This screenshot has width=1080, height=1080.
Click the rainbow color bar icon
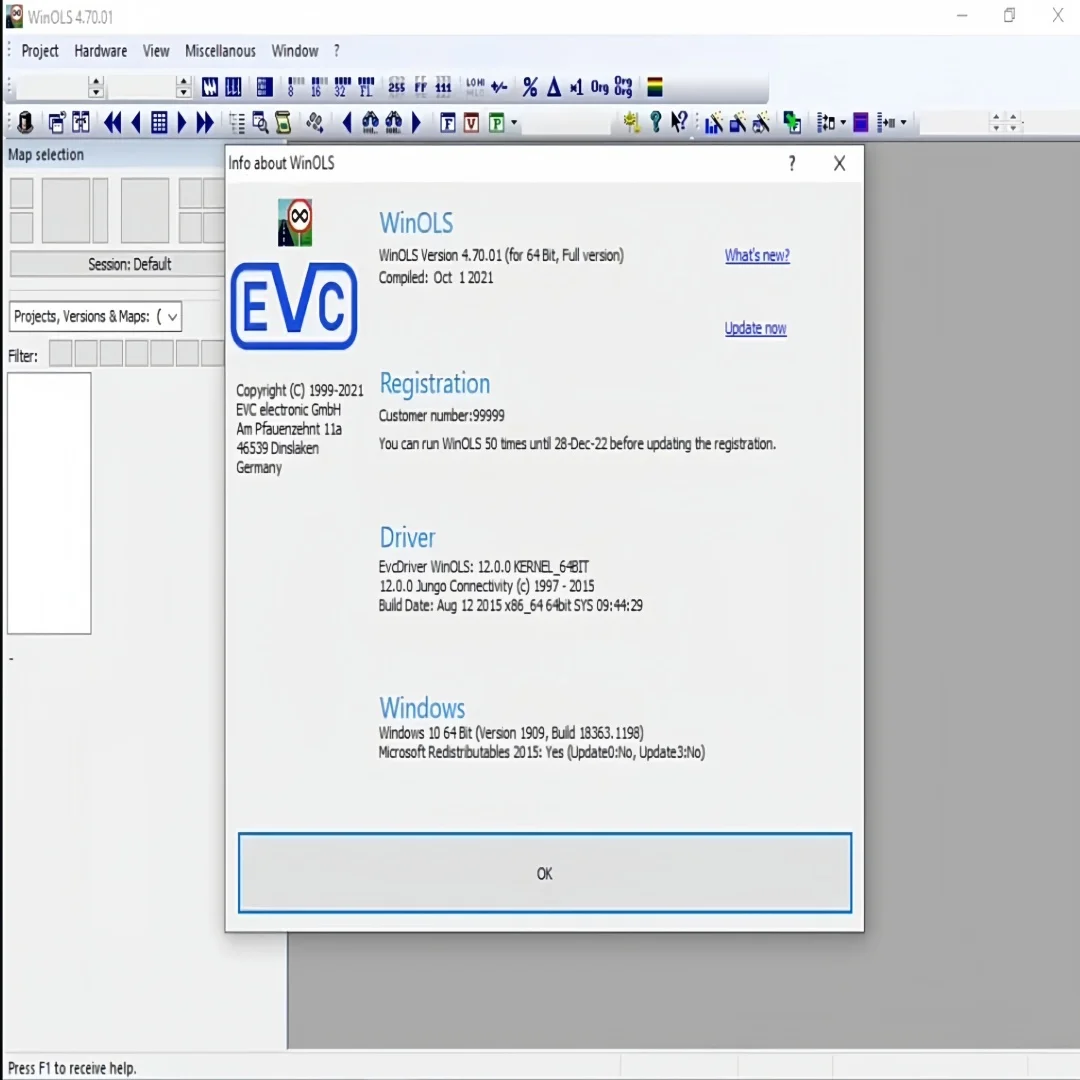click(x=654, y=87)
